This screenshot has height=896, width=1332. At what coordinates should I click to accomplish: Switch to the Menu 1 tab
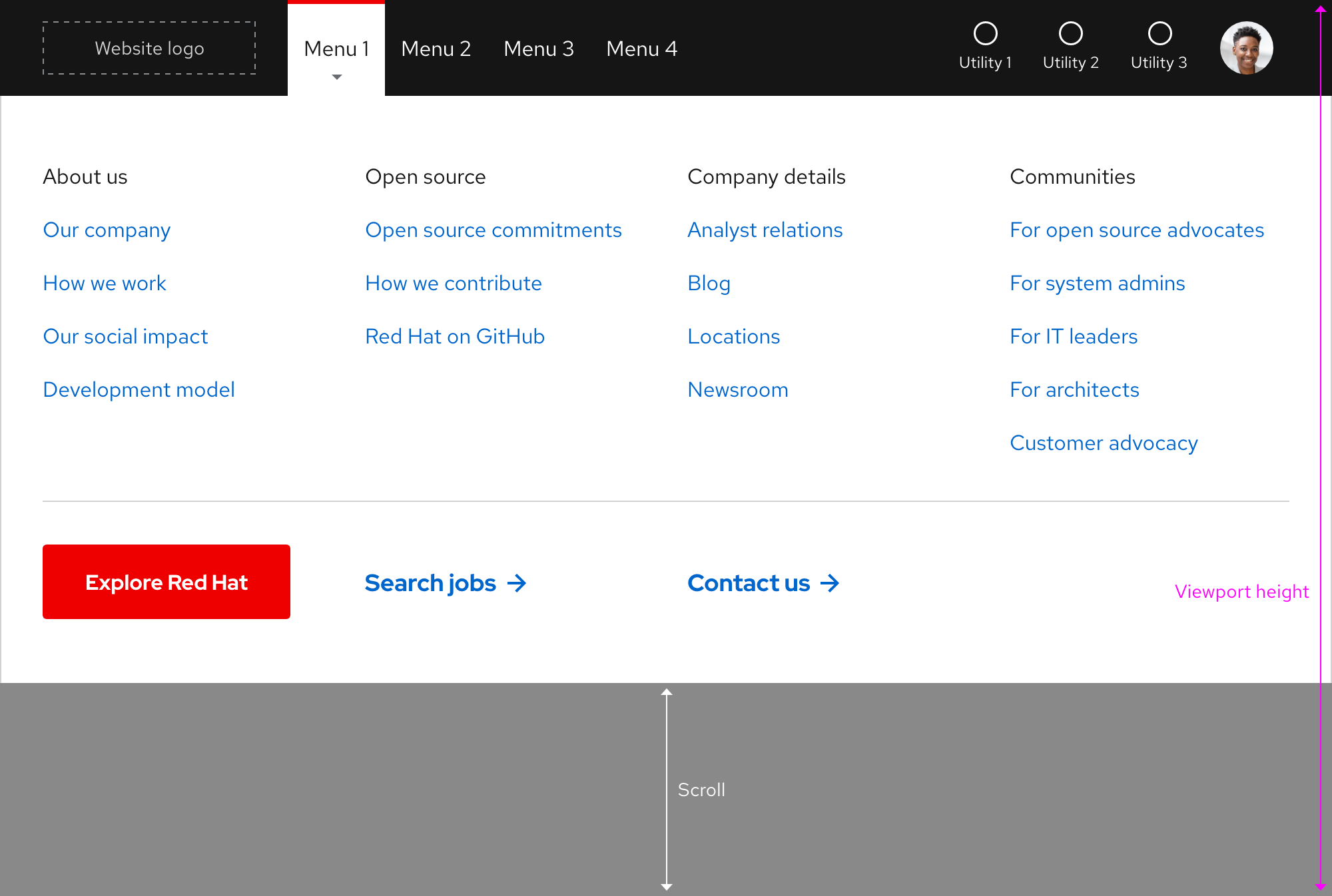tap(336, 49)
